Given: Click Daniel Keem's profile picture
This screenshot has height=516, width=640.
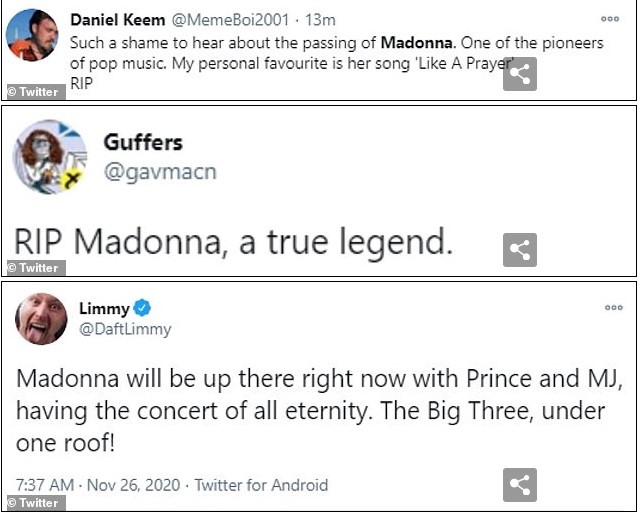Looking at the screenshot, I should click(32, 36).
